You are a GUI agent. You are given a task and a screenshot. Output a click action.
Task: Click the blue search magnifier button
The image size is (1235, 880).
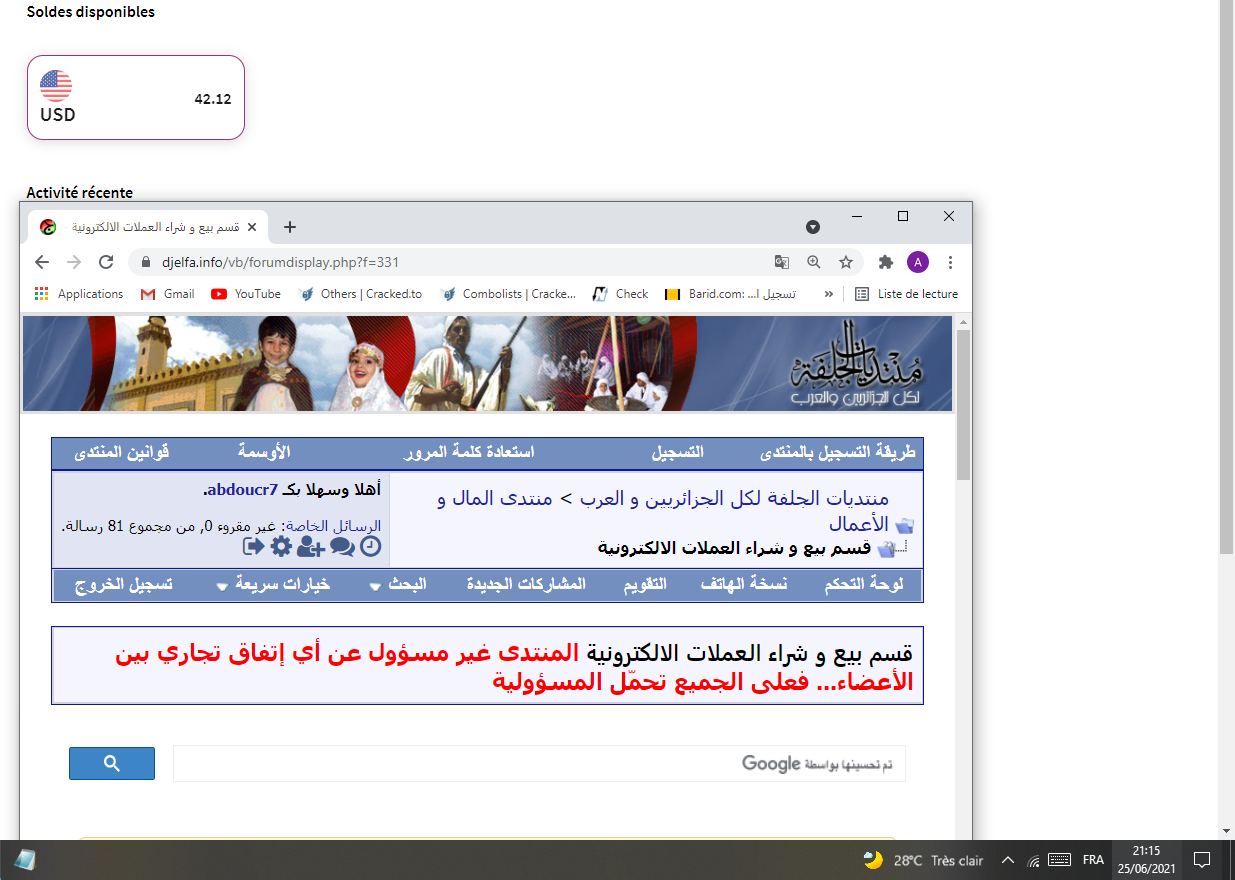click(x=112, y=763)
